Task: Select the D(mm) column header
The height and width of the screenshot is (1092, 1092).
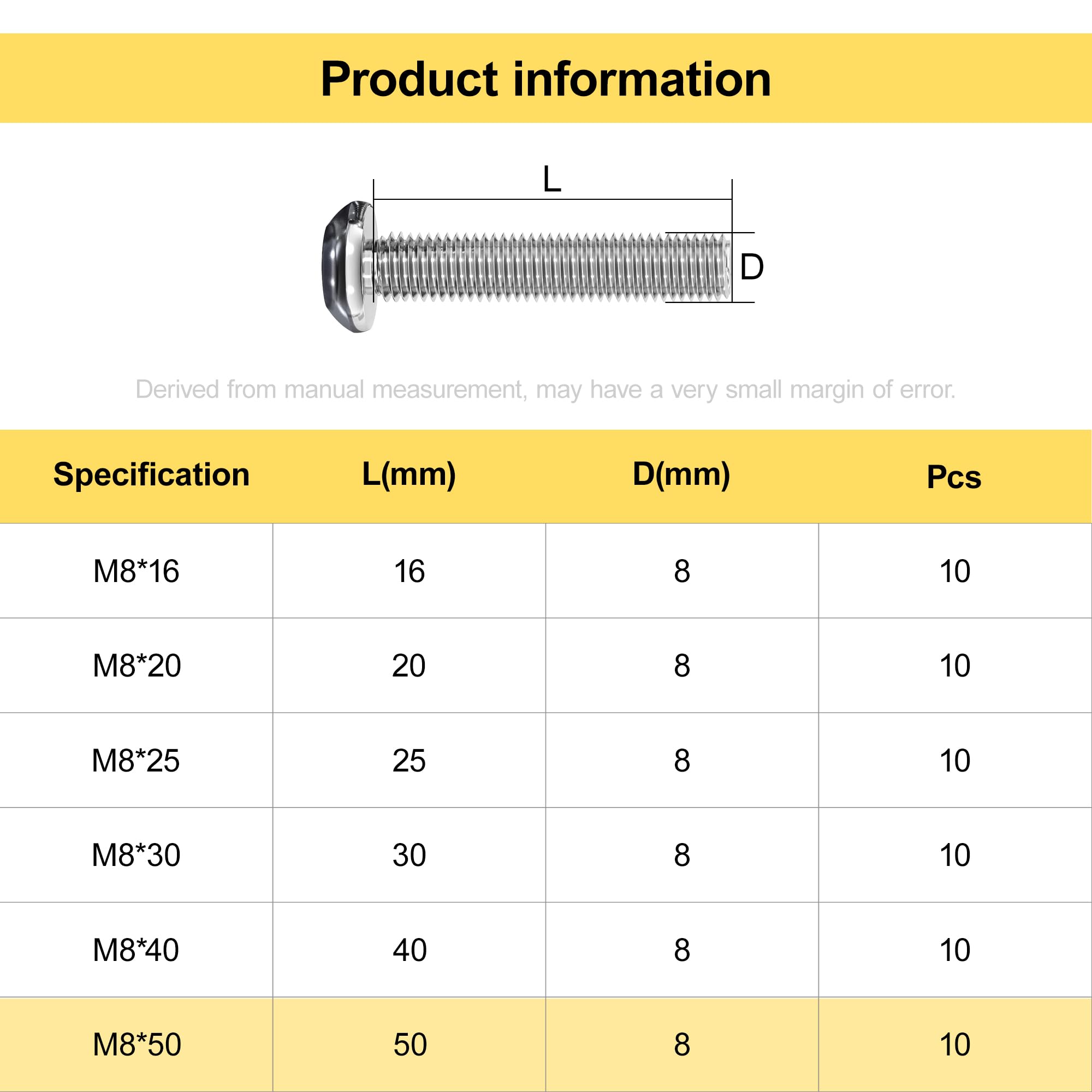Action: click(681, 474)
